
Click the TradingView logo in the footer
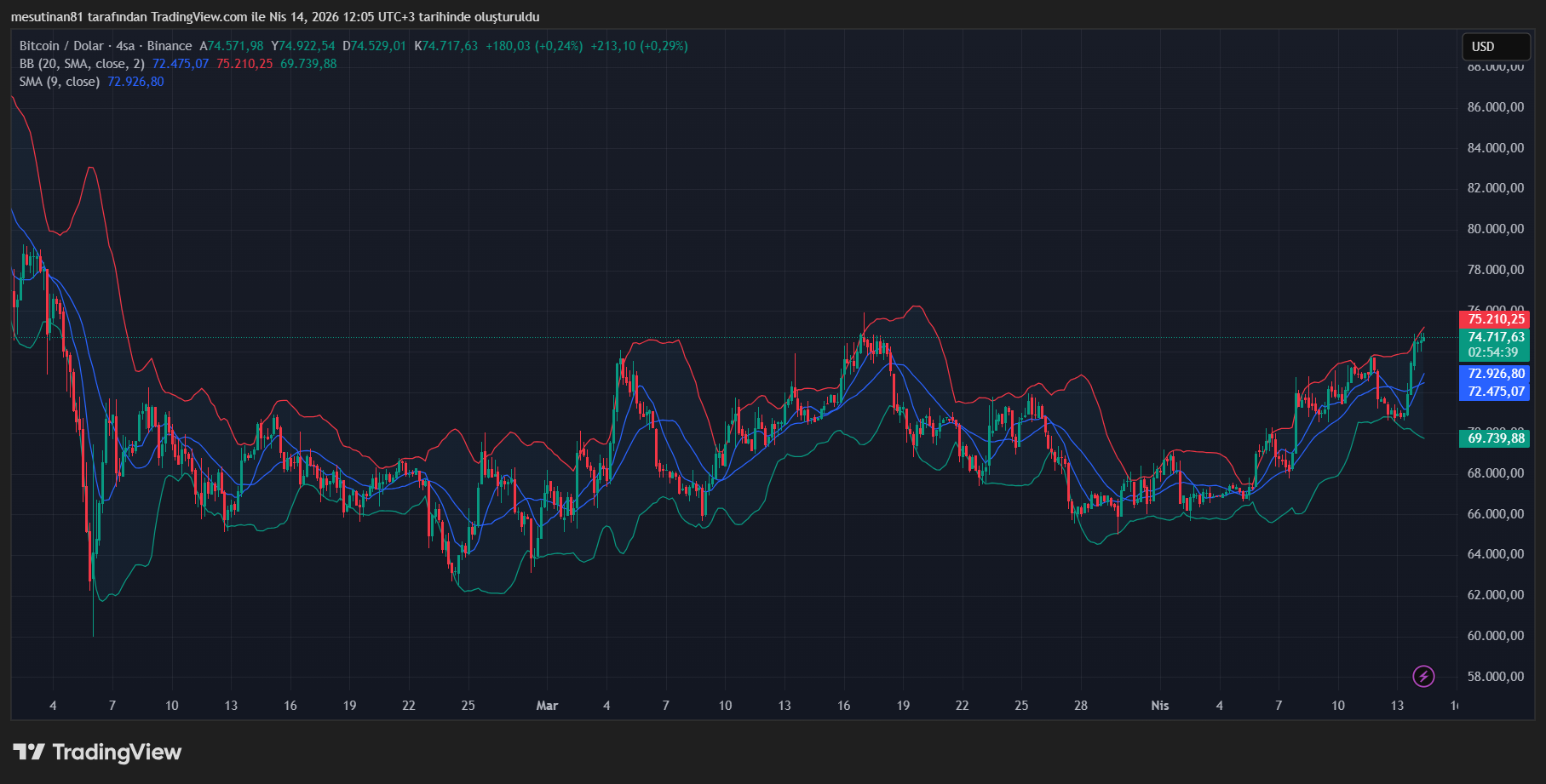(97, 752)
